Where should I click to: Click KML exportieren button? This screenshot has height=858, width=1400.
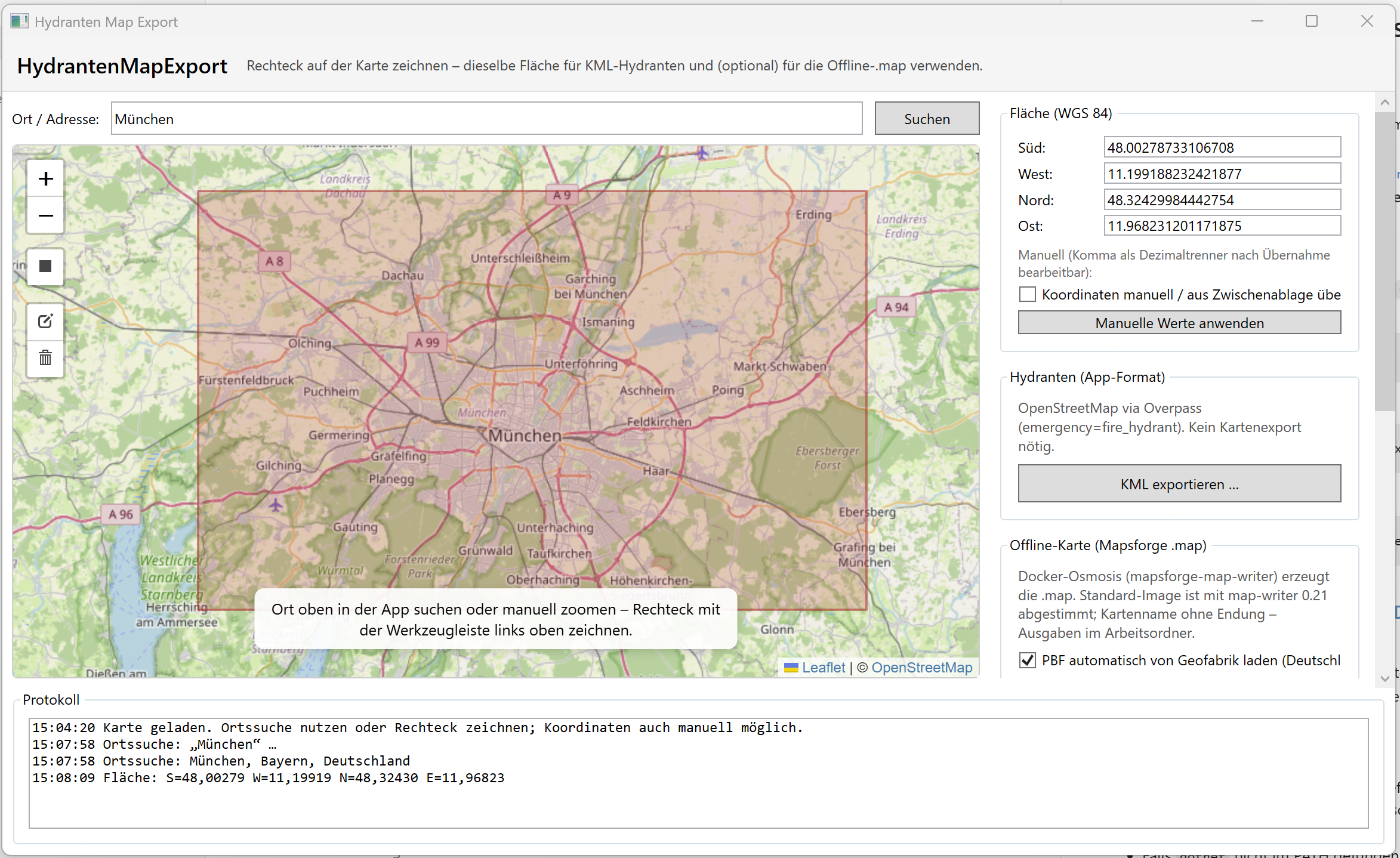tap(1179, 484)
